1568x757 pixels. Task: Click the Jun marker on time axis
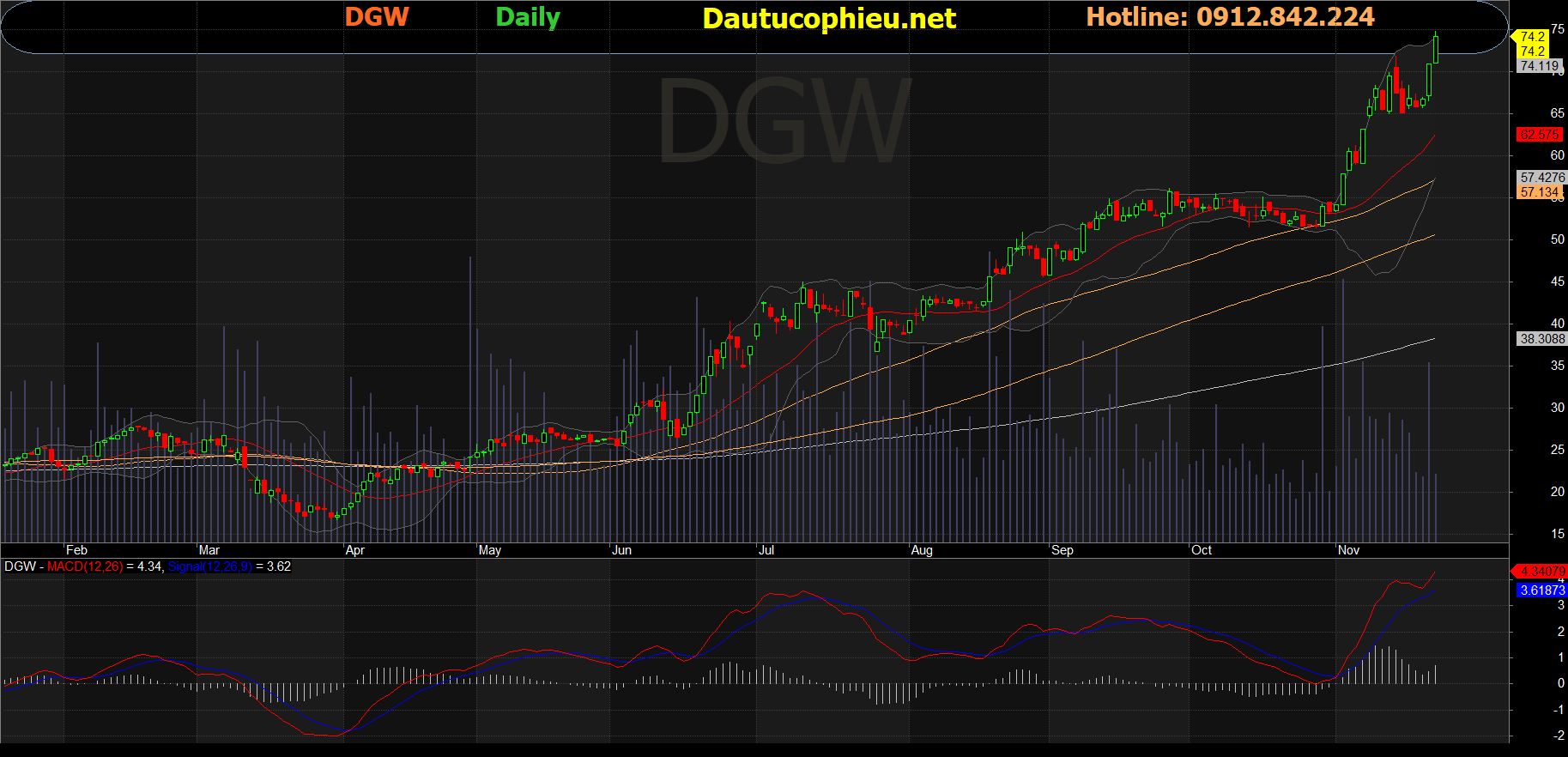tap(621, 550)
